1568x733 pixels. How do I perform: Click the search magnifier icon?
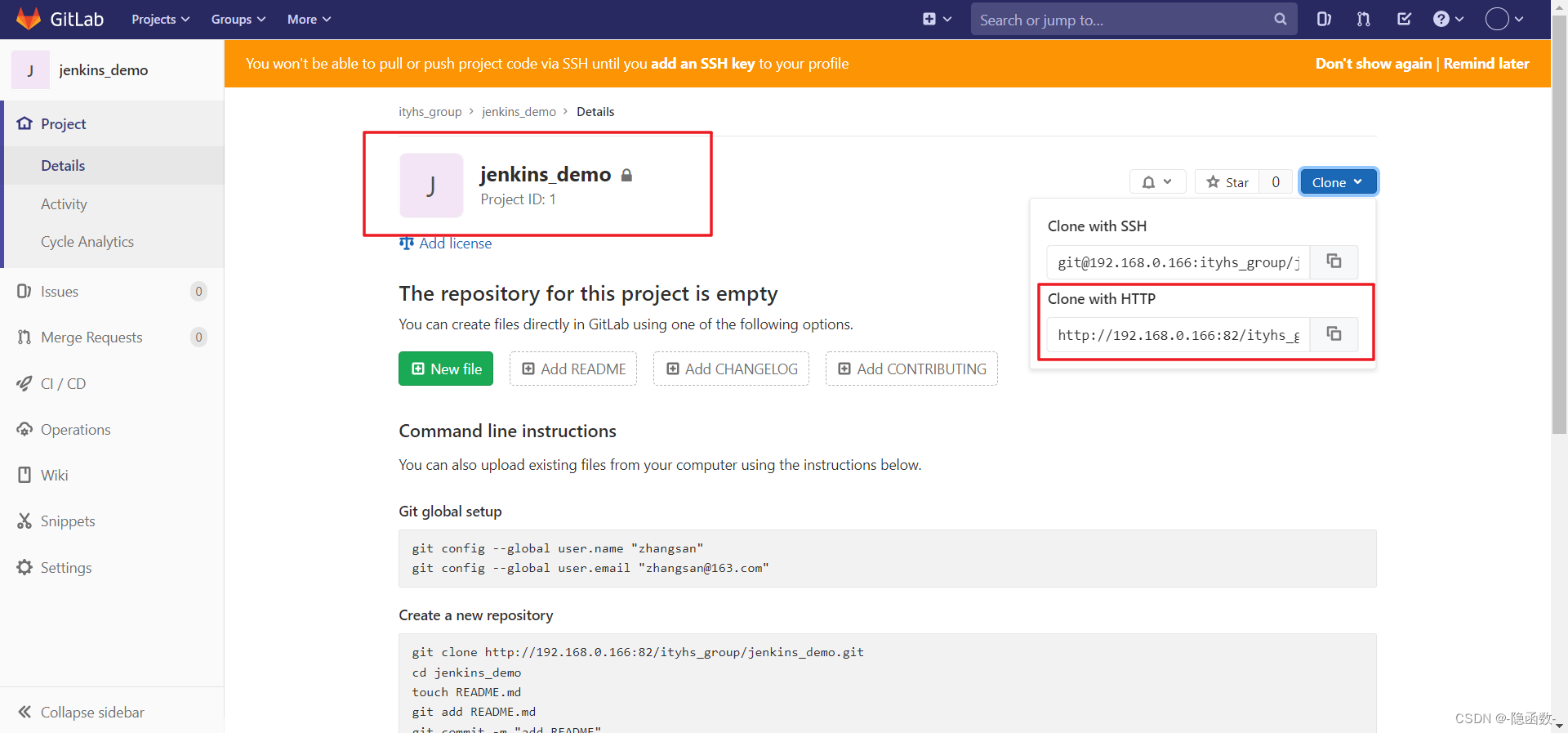click(x=1280, y=19)
